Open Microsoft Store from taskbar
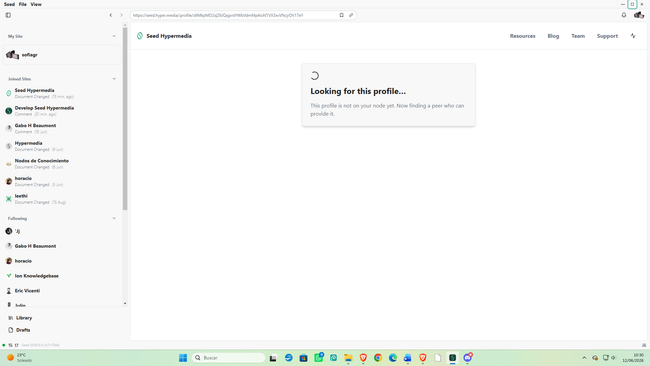Viewport: 650px width, 366px height. [x=303, y=358]
